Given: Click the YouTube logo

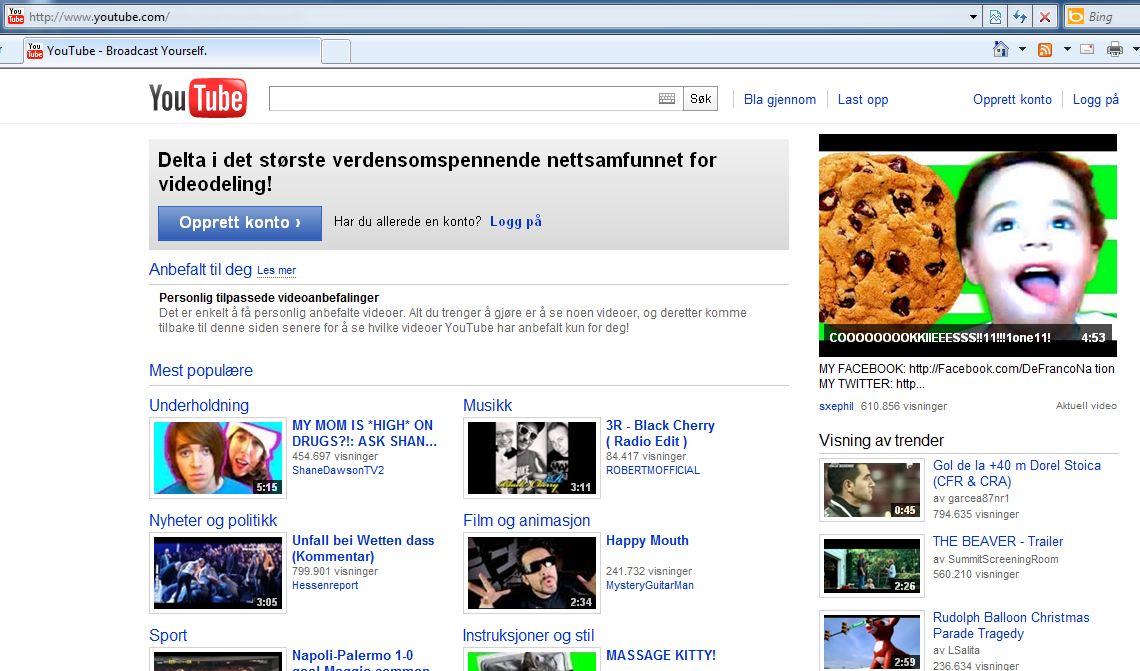Looking at the screenshot, I should pos(198,98).
